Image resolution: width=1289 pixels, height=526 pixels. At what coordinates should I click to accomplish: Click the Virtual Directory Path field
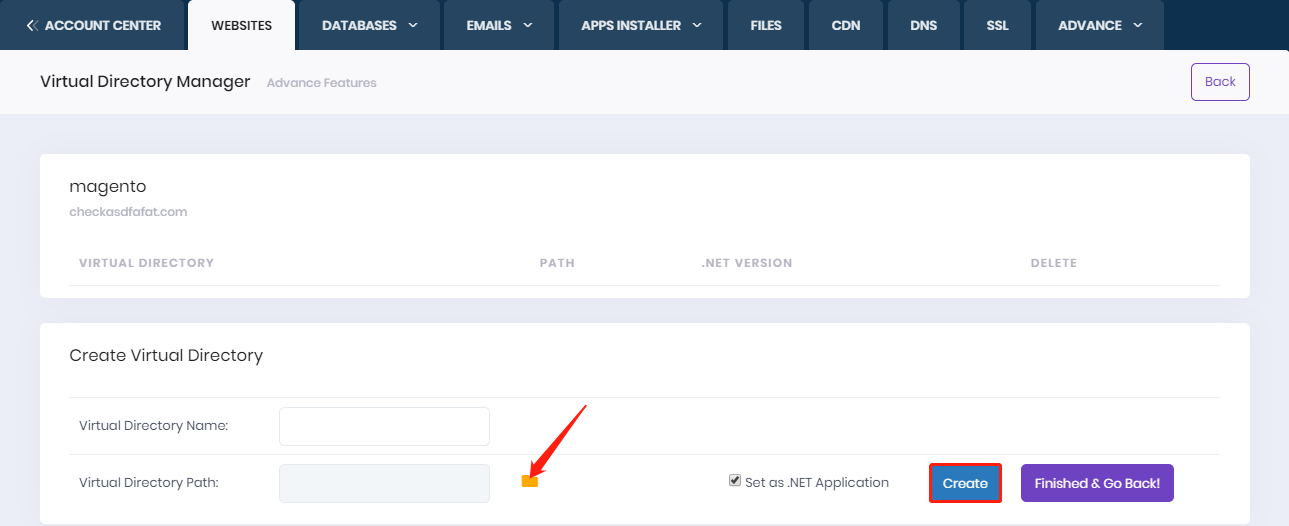click(x=384, y=483)
